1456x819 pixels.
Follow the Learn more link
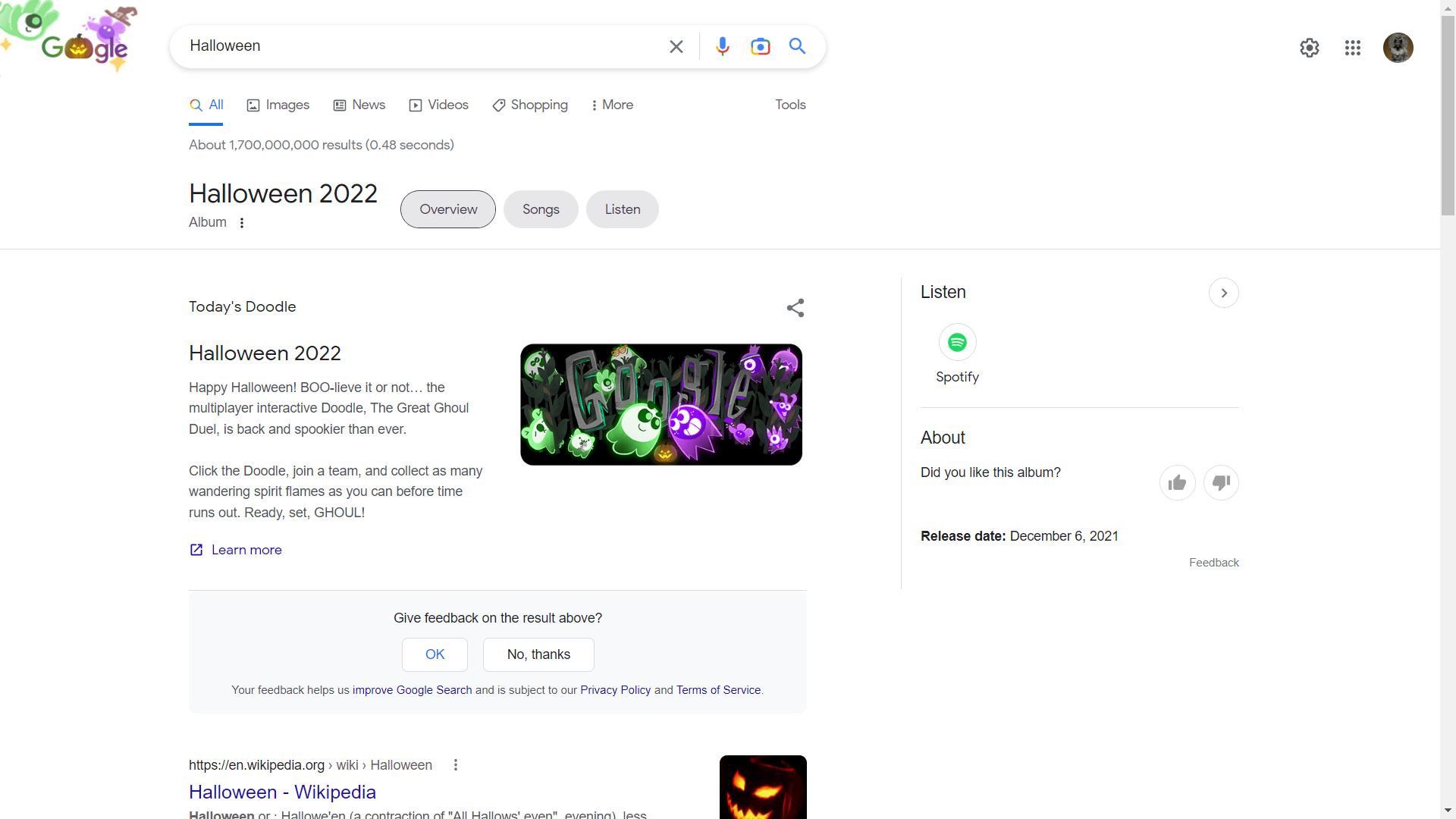click(x=236, y=550)
